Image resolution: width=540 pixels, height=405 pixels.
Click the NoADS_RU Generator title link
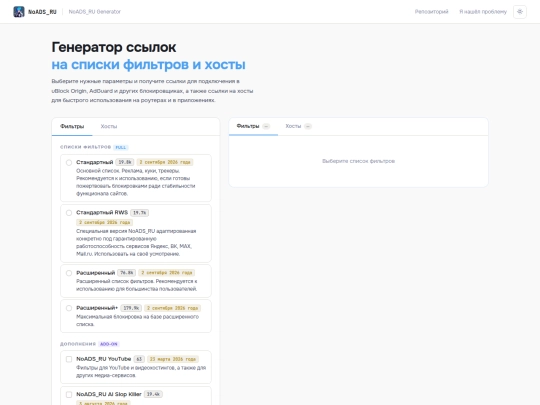(95, 12)
